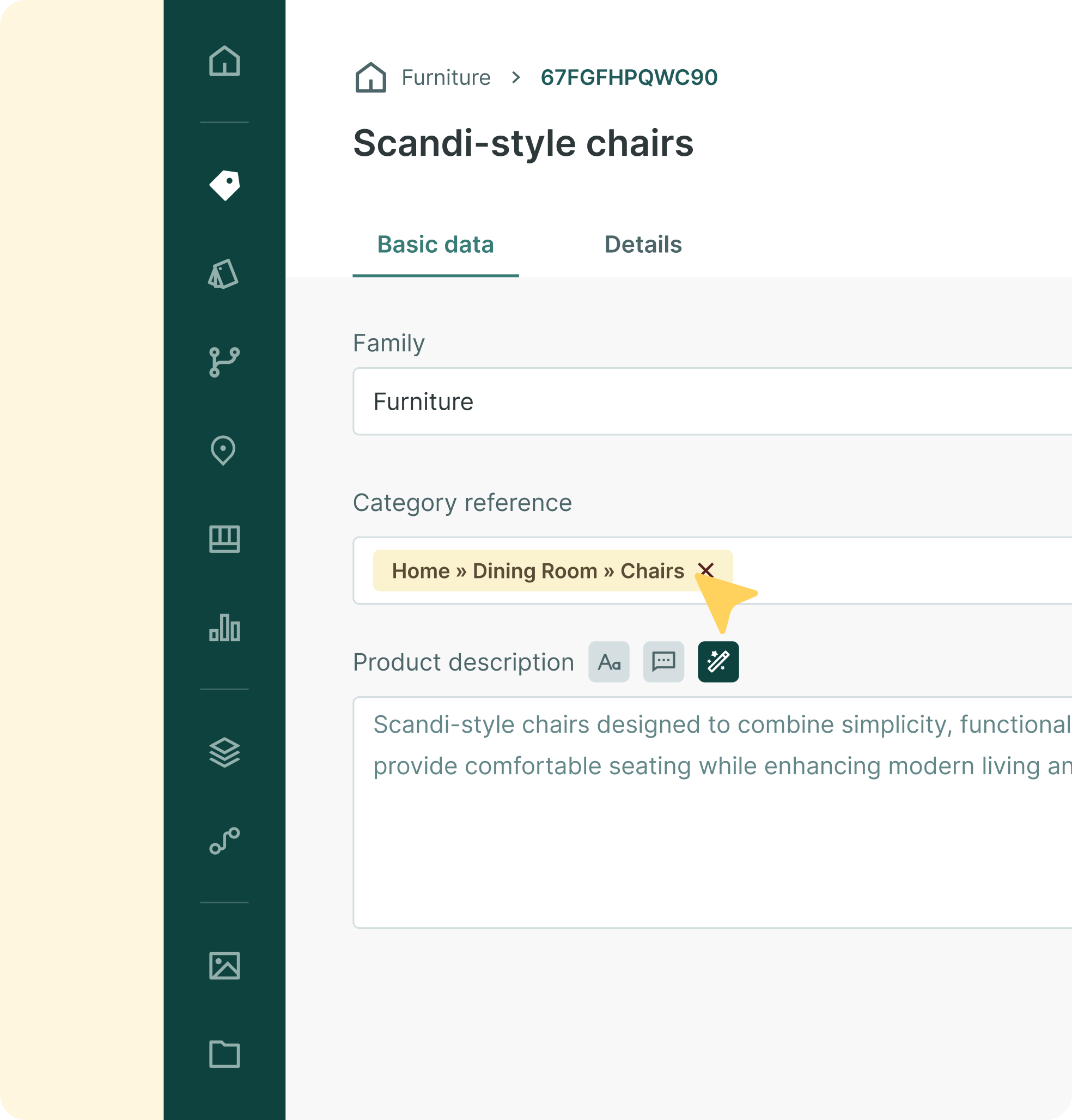
Task: Remove the Home » Dining Room » Chairs tag
Action: pos(706,570)
